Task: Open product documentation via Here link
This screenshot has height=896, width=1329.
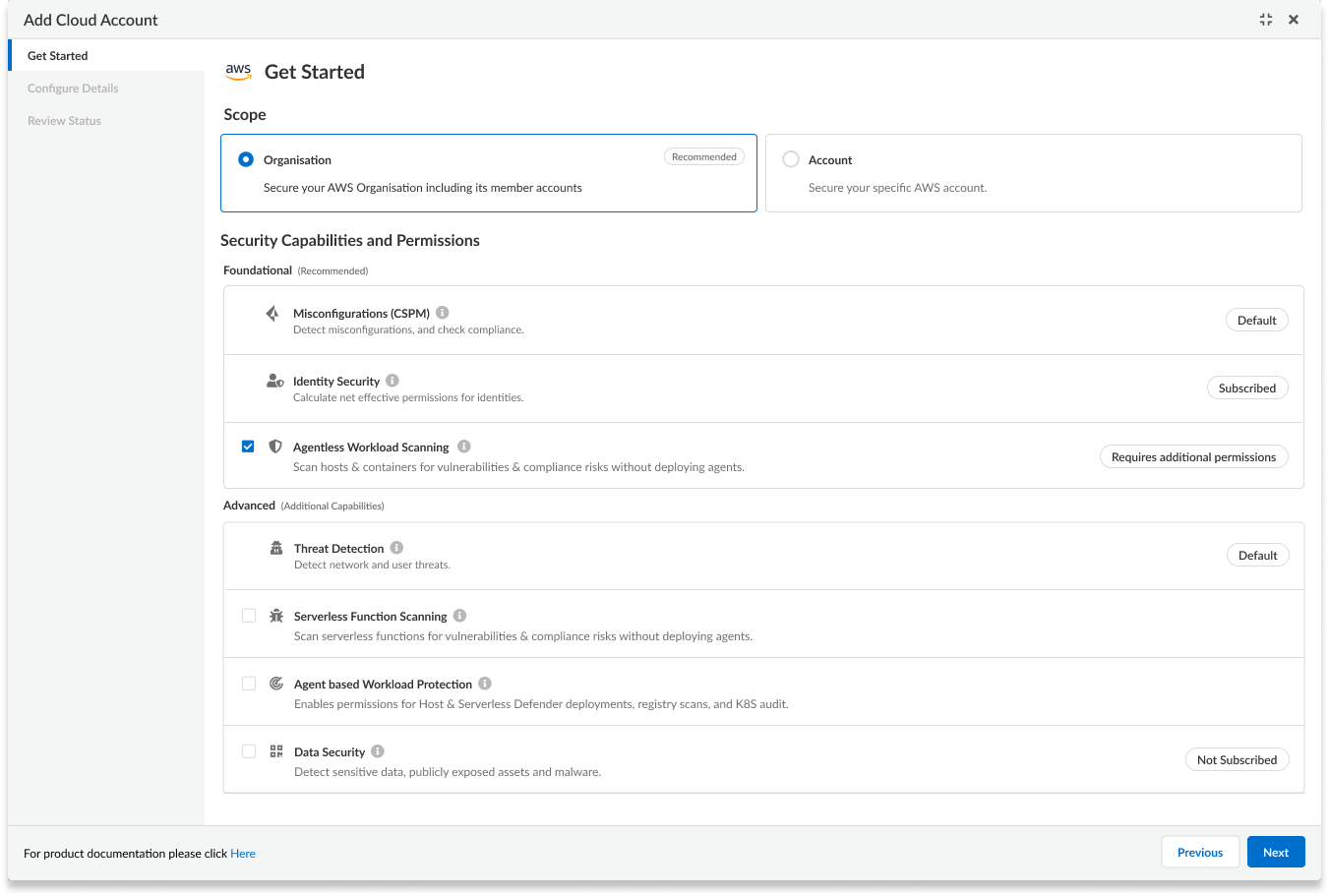Action: pyautogui.click(x=243, y=854)
